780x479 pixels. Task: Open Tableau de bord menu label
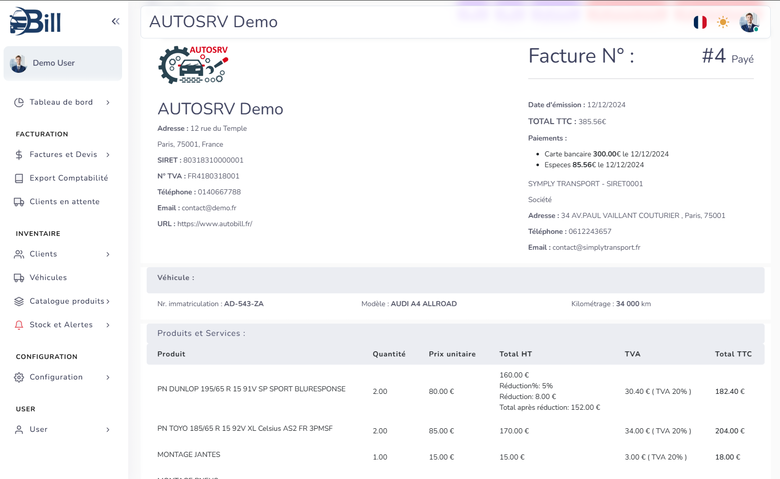61,102
